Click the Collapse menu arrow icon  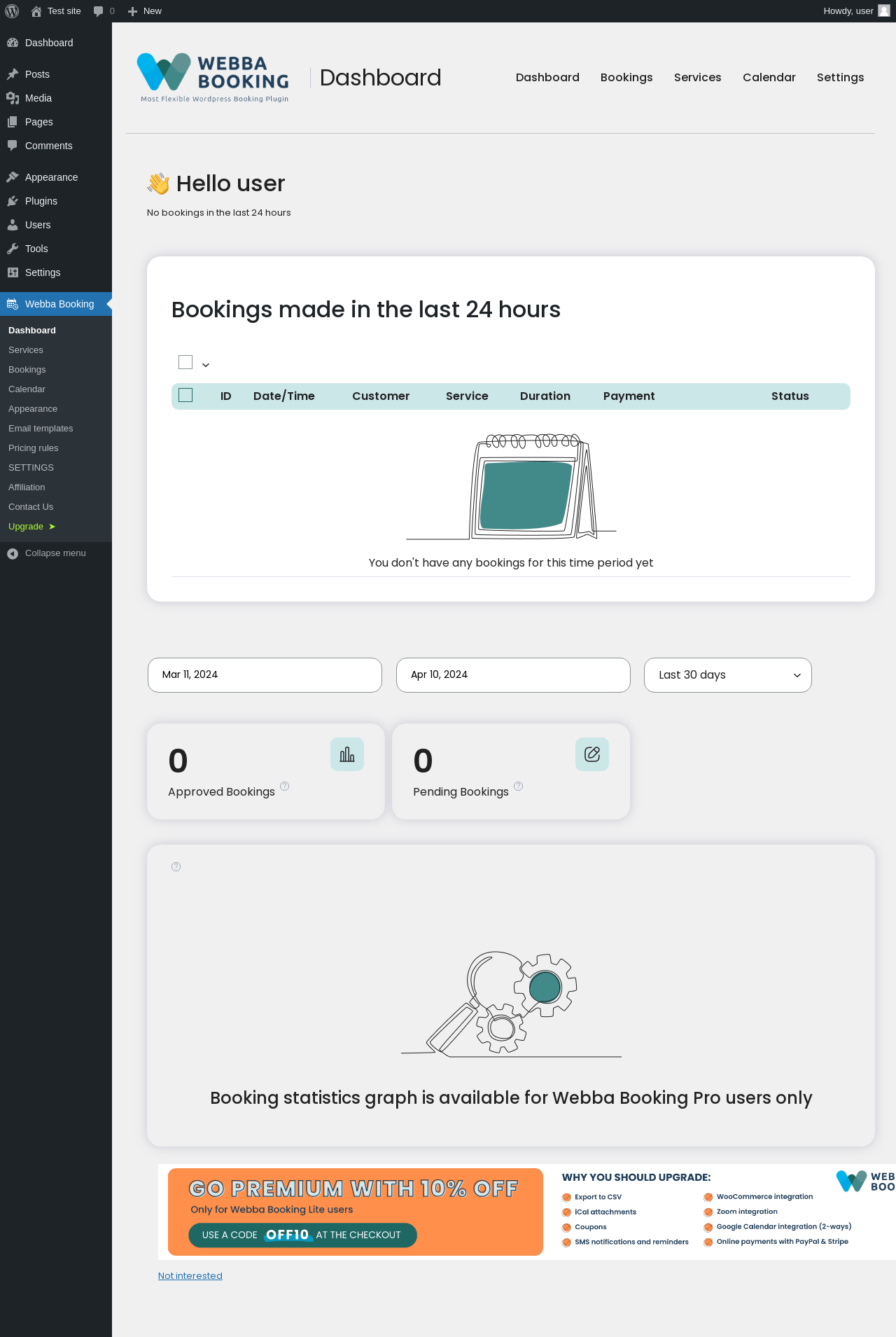(x=13, y=553)
